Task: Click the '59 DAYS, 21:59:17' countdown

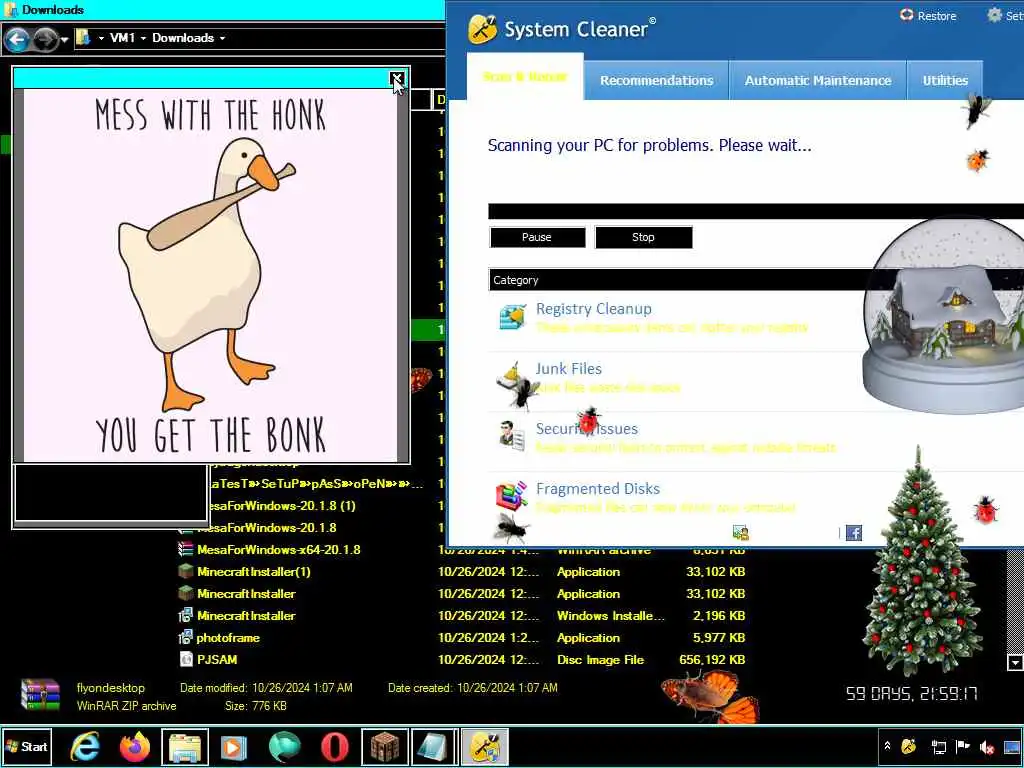Action: pos(912,694)
